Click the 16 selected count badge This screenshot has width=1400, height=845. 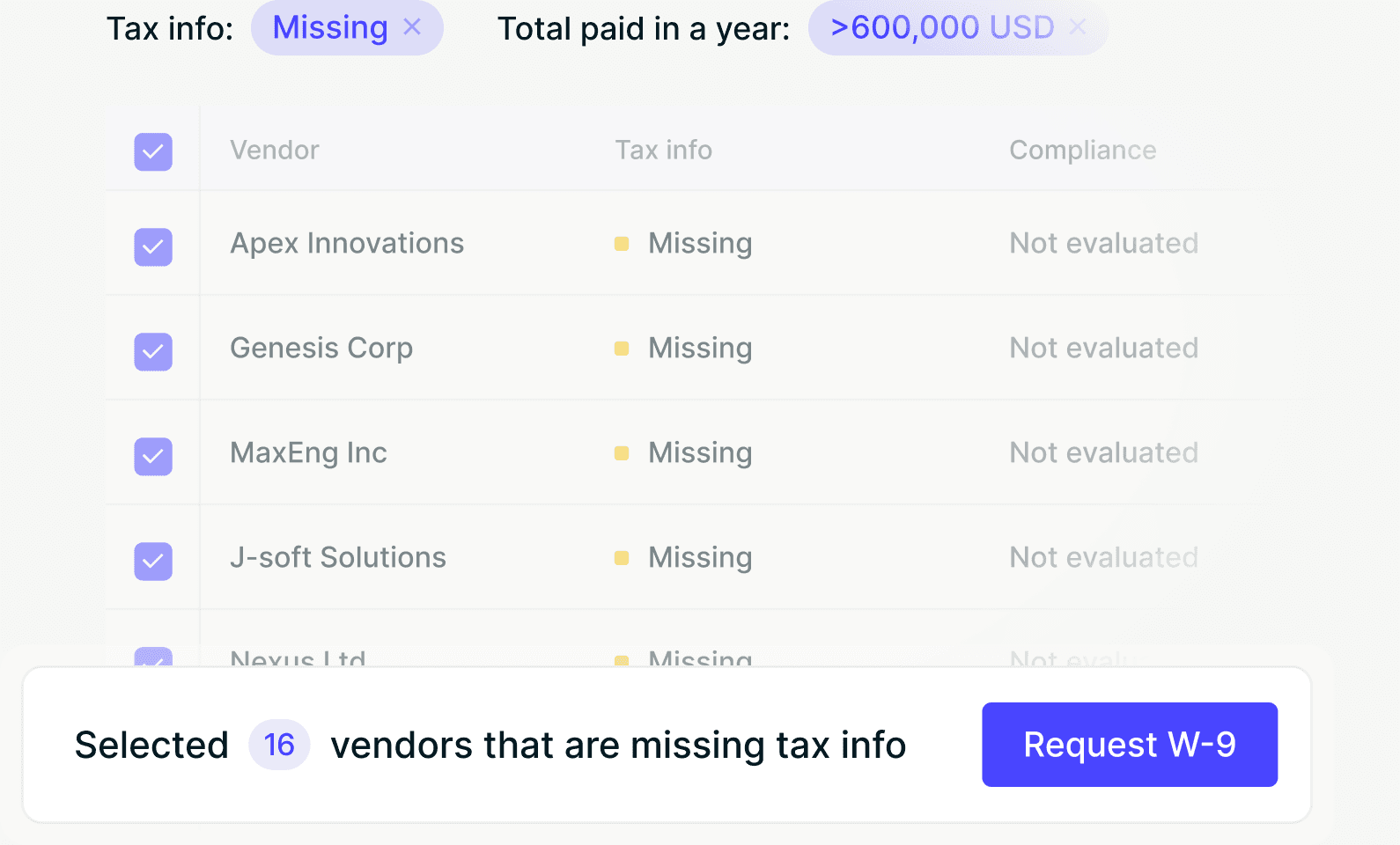point(278,745)
